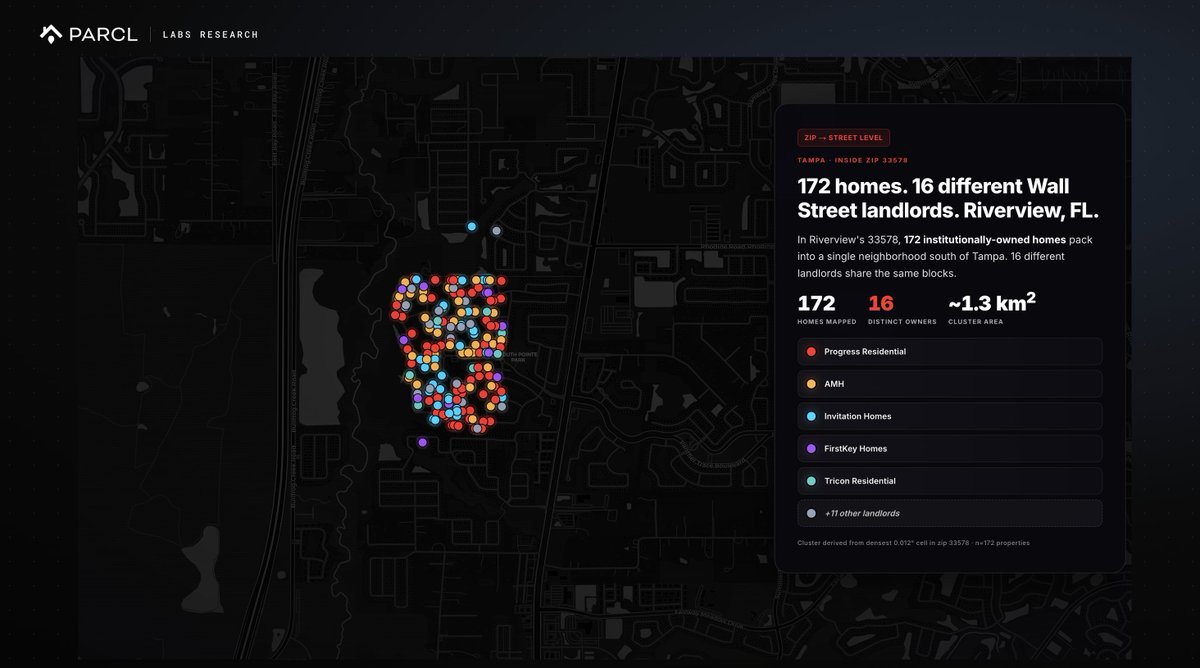1200x668 pixels.
Task: Select the Invitation Homes legend row
Action: tap(950, 416)
